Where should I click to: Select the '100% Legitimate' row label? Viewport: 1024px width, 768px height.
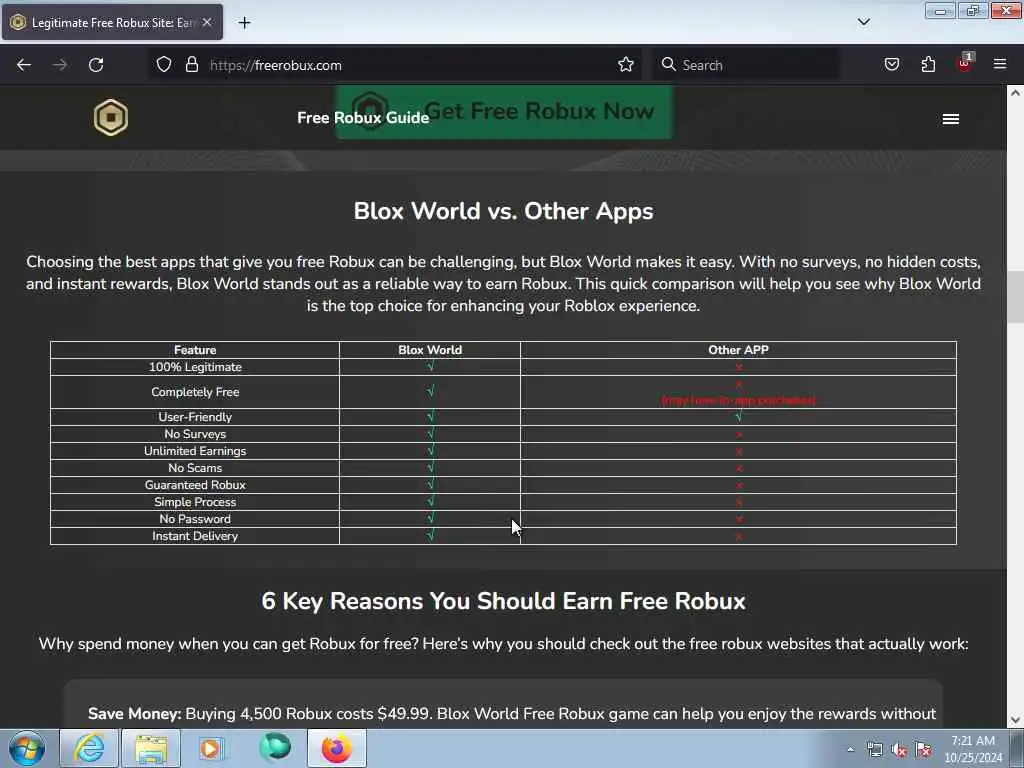click(x=195, y=367)
